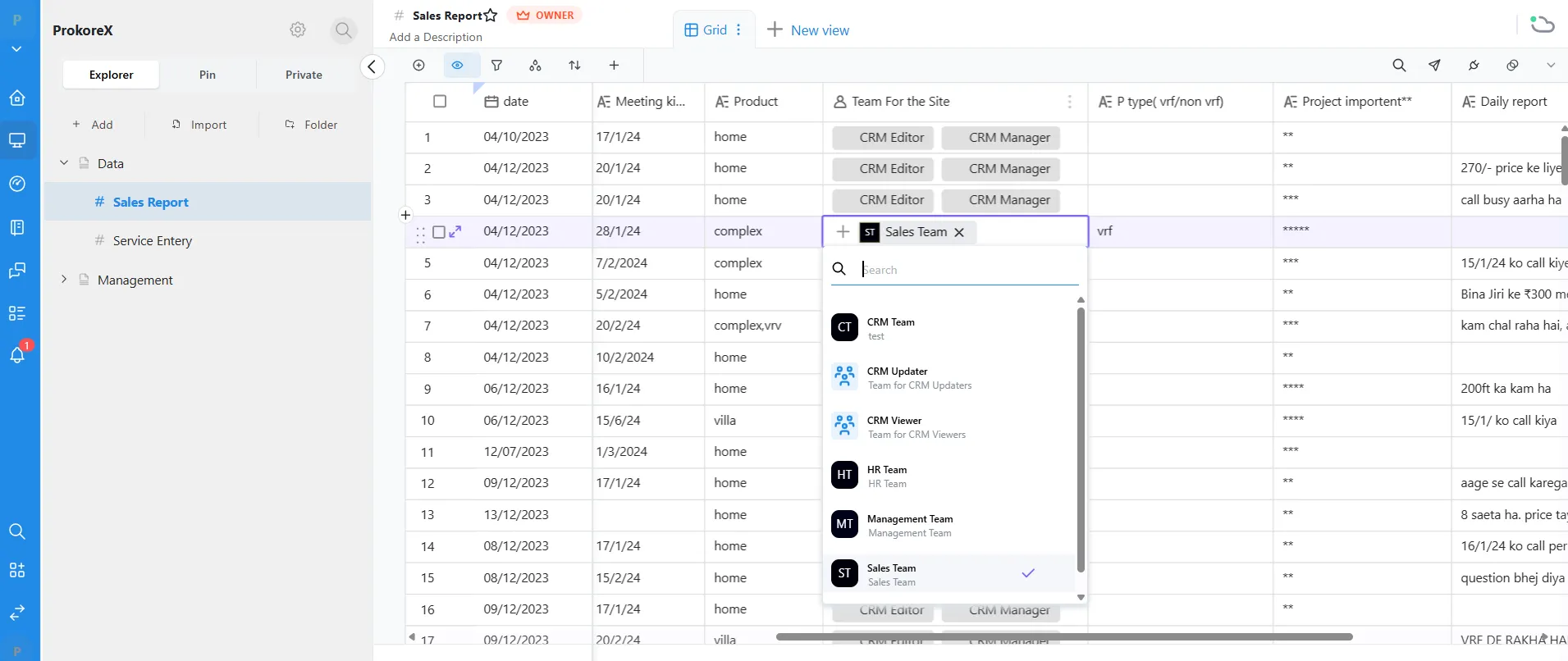This screenshot has height=661, width=1568.
Task: Remove Sales Team tag with X
Action: [x=959, y=232]
